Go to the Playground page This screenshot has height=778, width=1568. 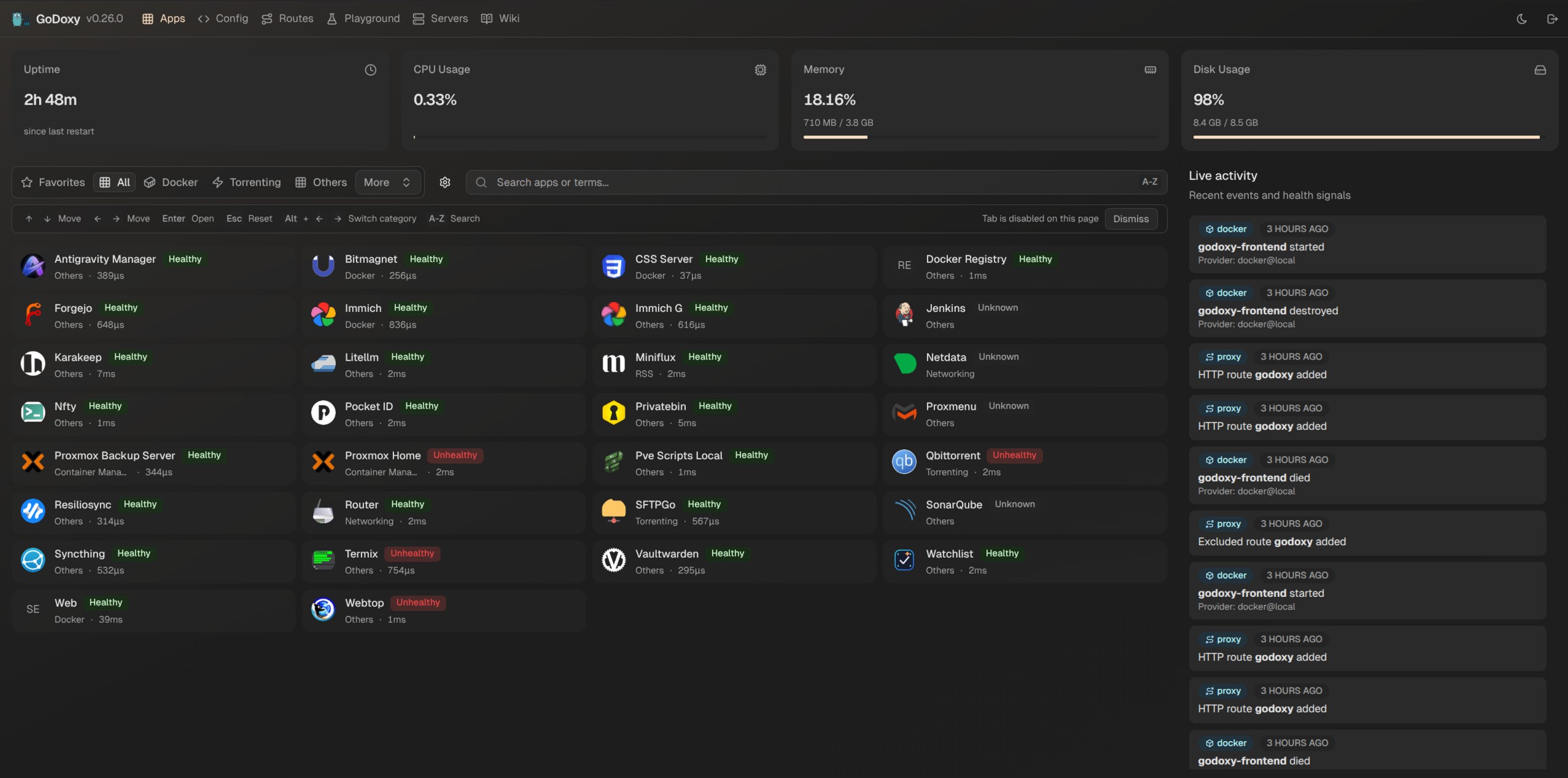(x=363, y=18)
